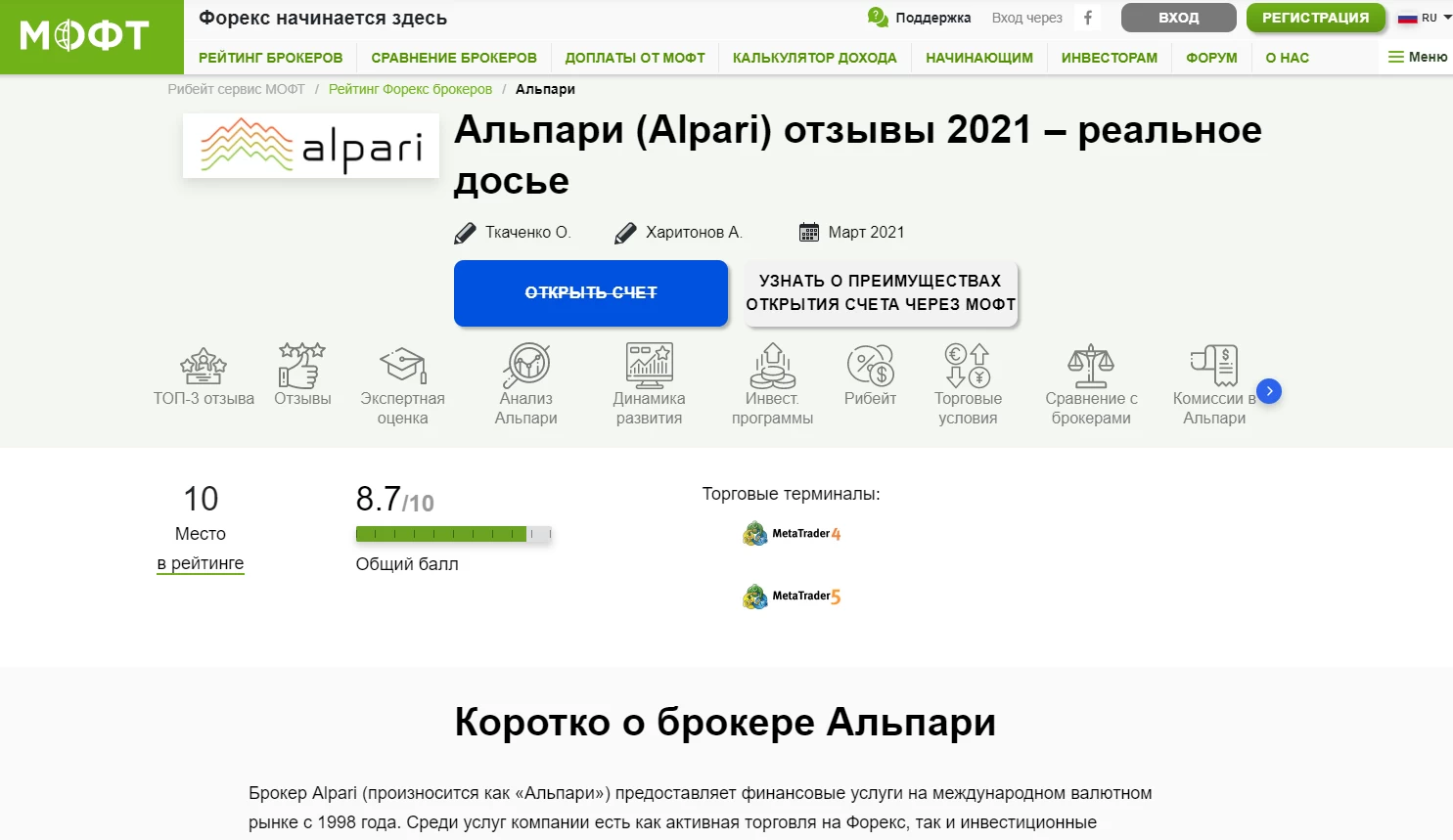Click the MetaTrader 5 terminal logo

coord(792,596)
